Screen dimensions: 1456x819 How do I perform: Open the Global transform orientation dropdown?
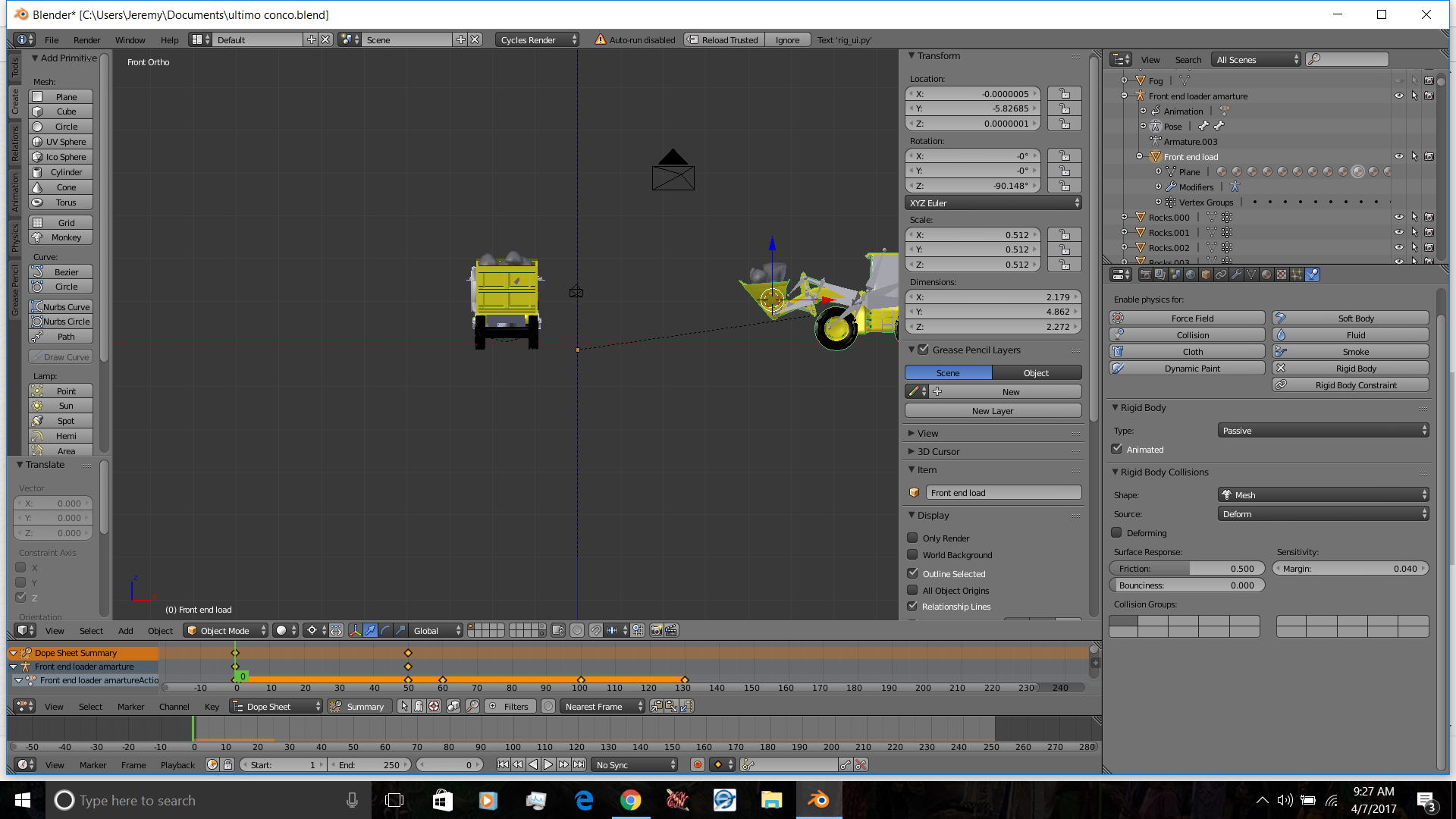(437, 630)
